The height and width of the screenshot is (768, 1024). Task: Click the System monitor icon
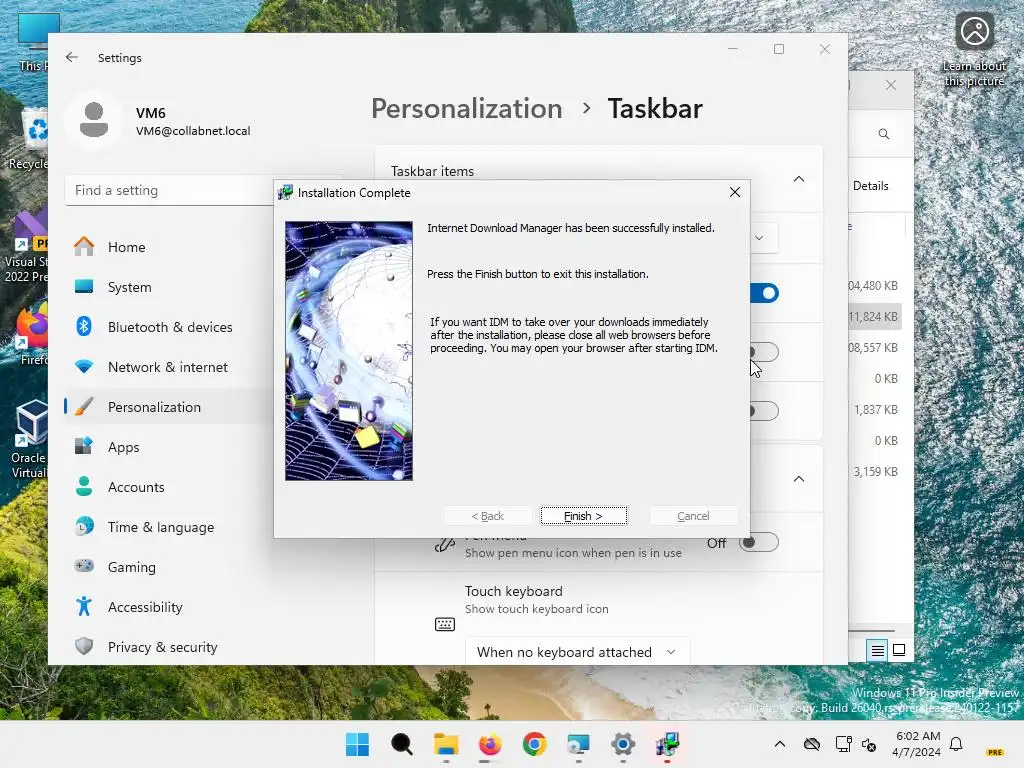[x=84, y=286]
